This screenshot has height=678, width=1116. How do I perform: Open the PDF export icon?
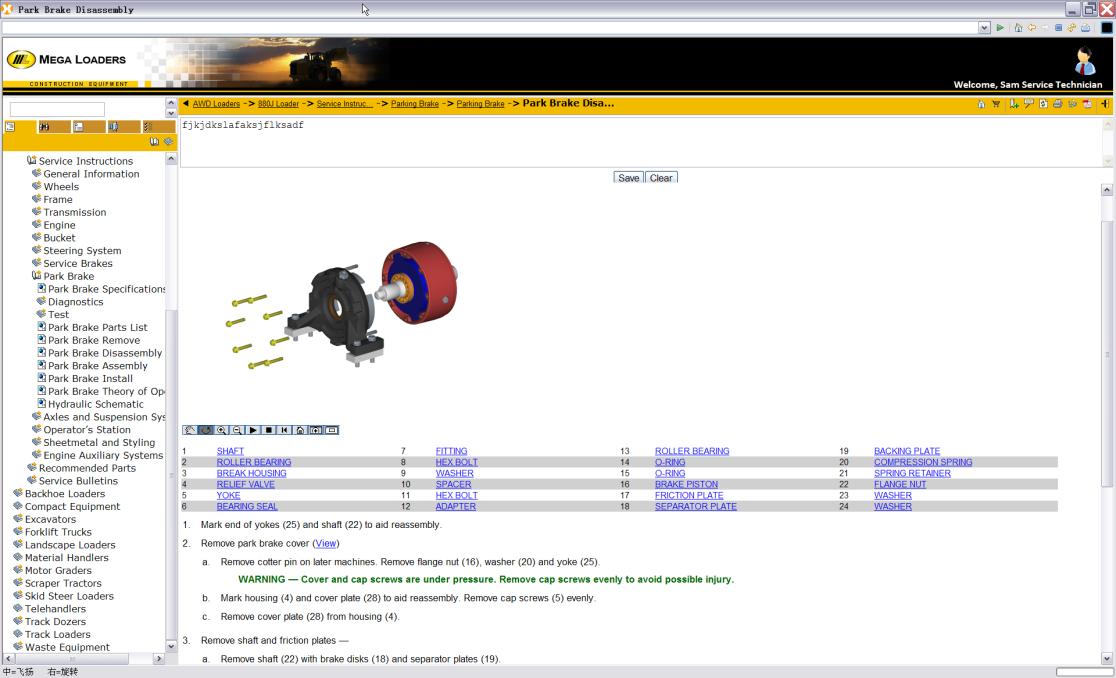(1087, 104)
